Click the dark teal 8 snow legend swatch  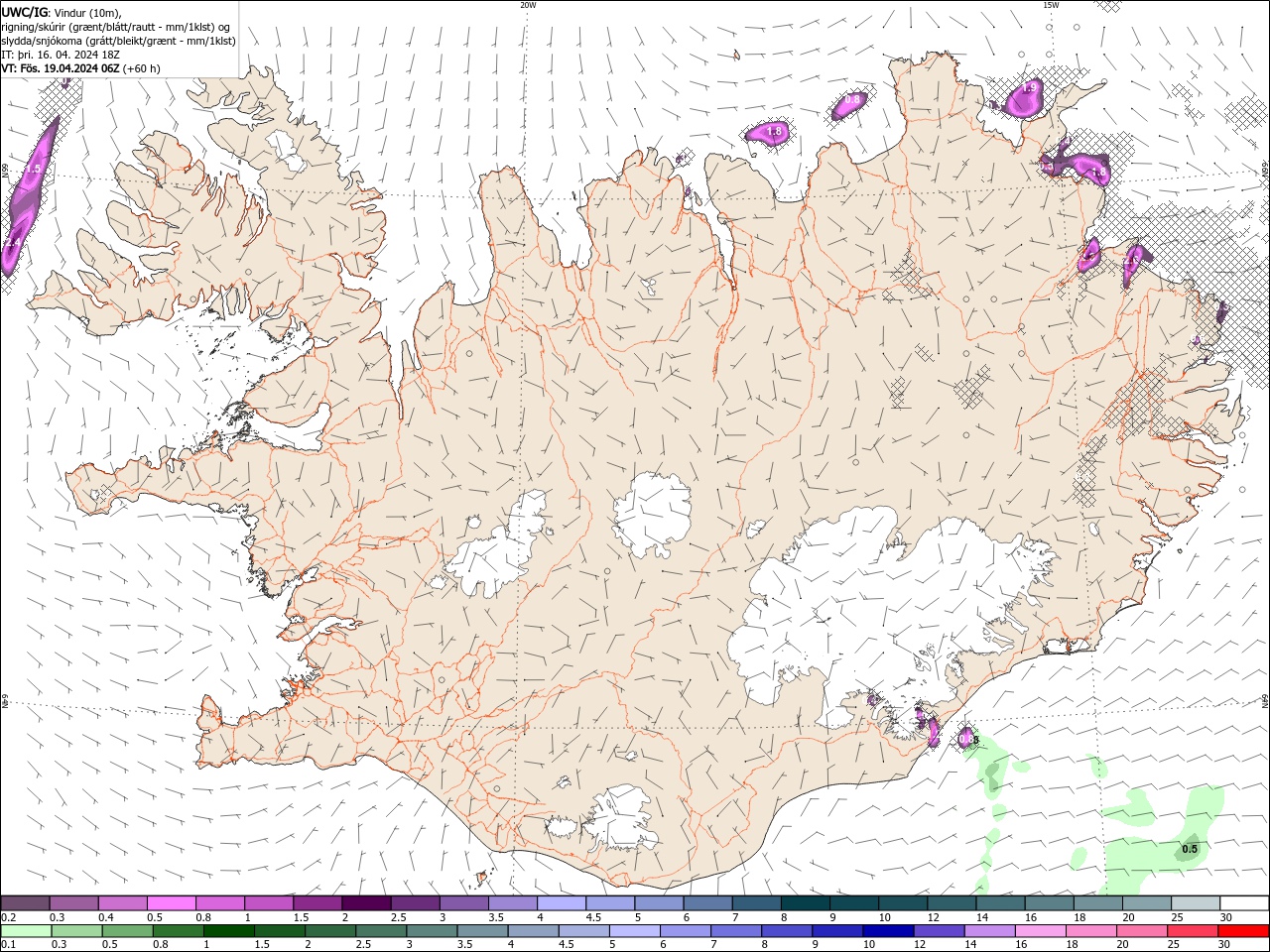pos(805,903)
